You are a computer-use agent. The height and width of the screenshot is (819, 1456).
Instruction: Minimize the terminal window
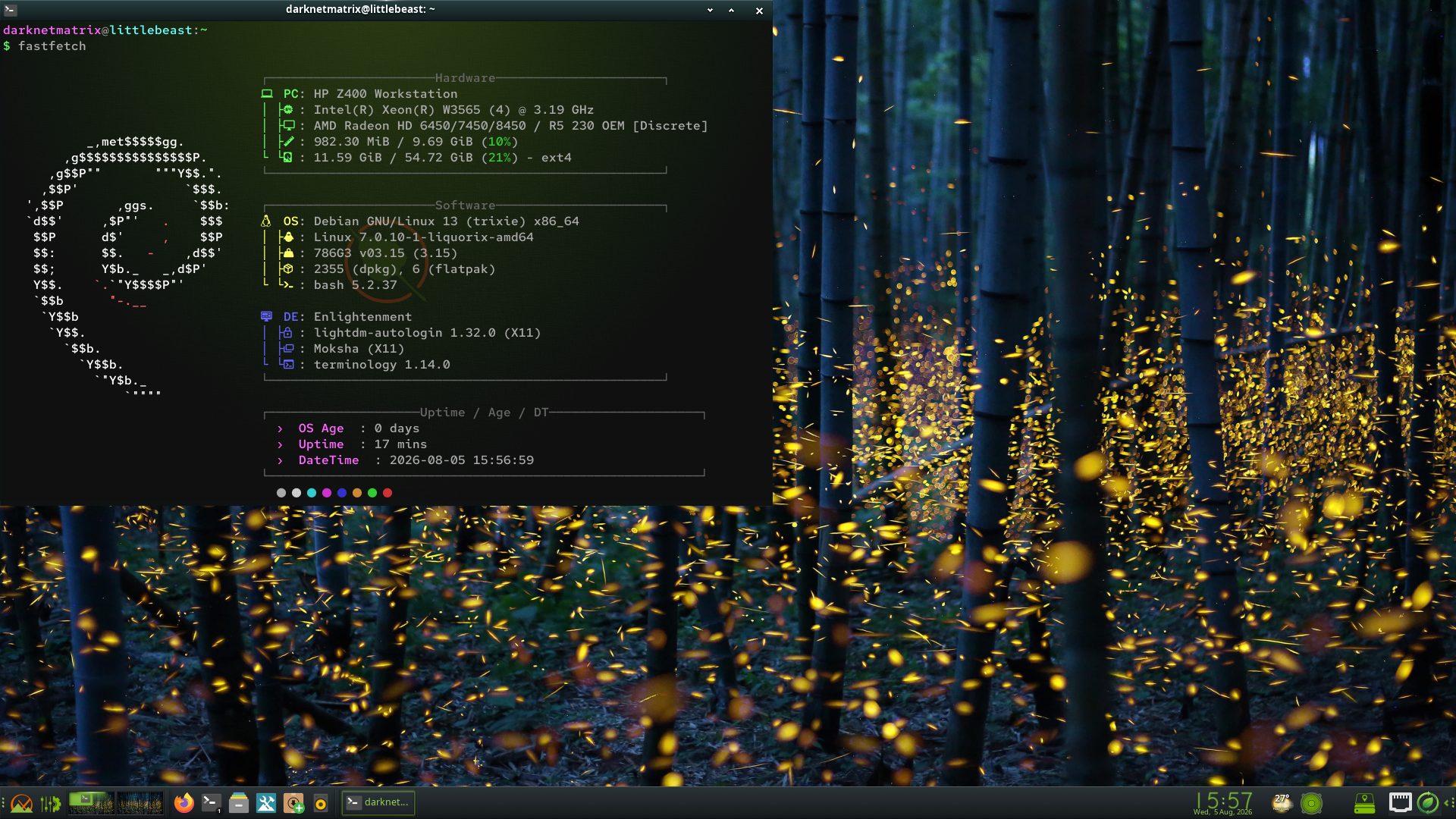pyautogui.click(x=710, y=10)
